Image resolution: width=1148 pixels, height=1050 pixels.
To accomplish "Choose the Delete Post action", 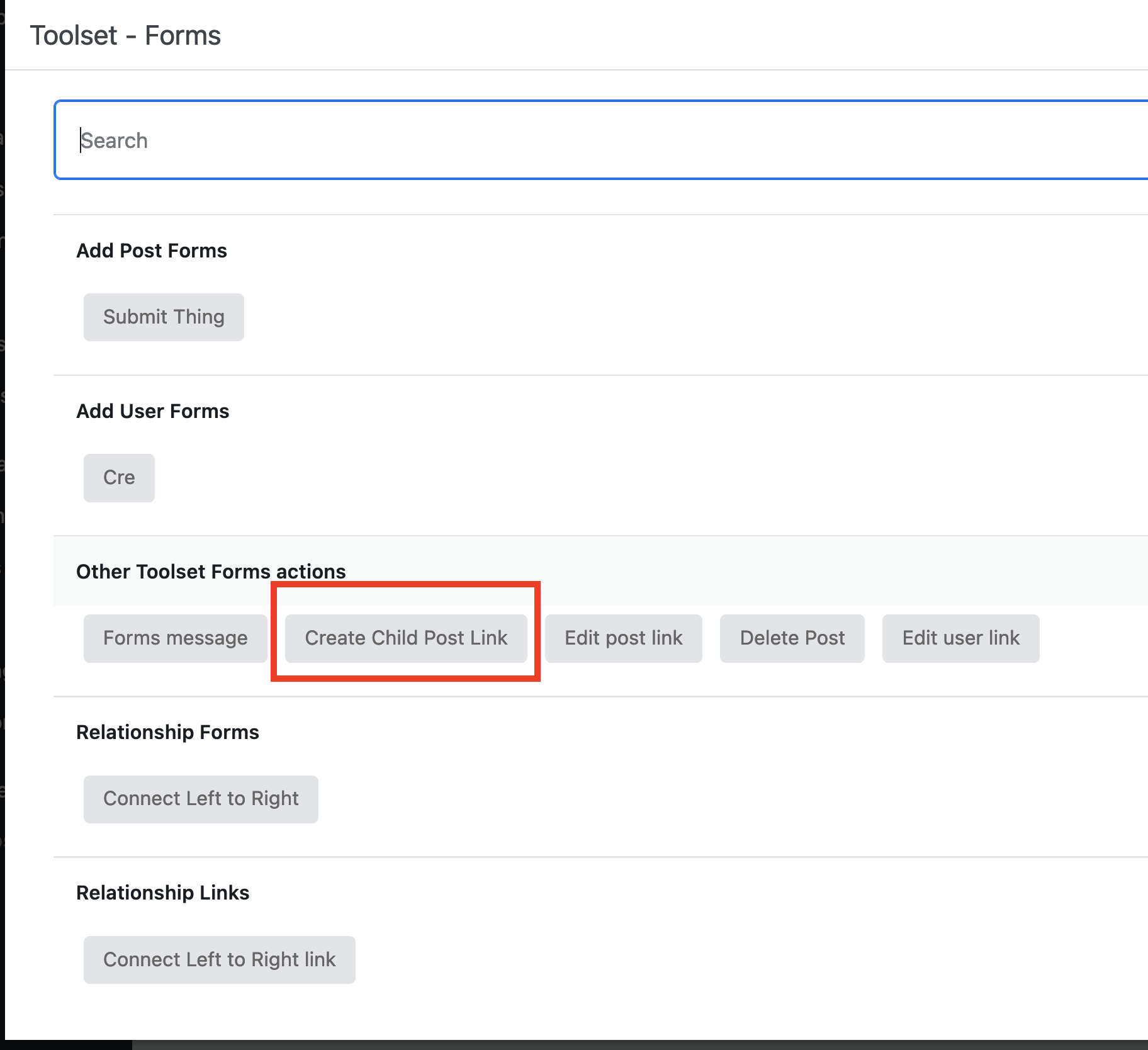I will [x=792, y=638].
